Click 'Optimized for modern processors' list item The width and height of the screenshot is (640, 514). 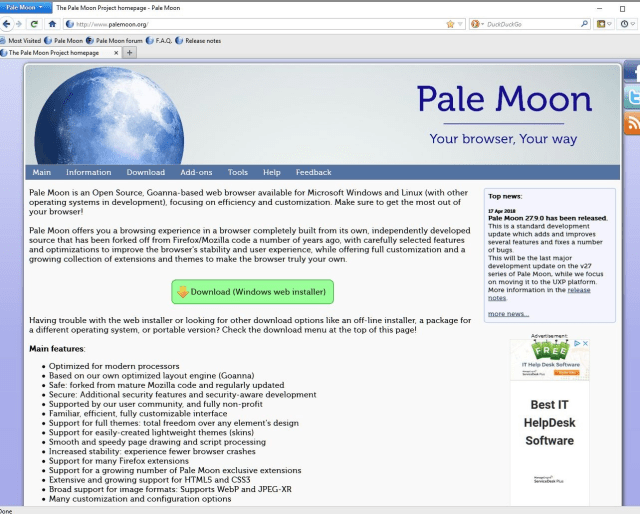114,366
